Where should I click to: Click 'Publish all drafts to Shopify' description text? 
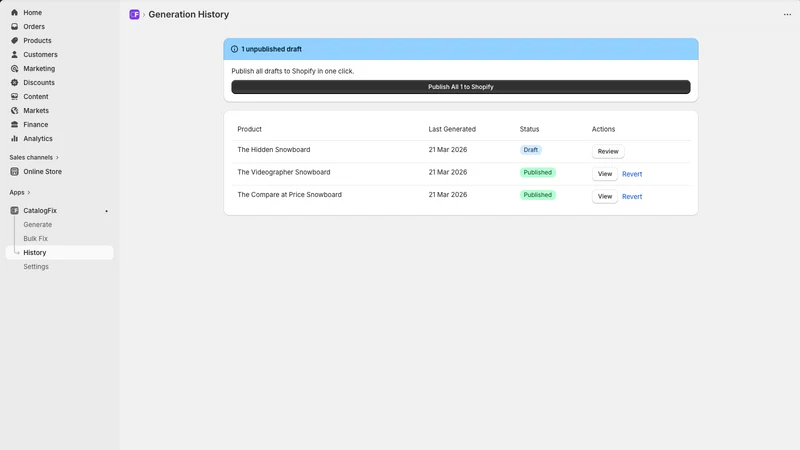292,71
